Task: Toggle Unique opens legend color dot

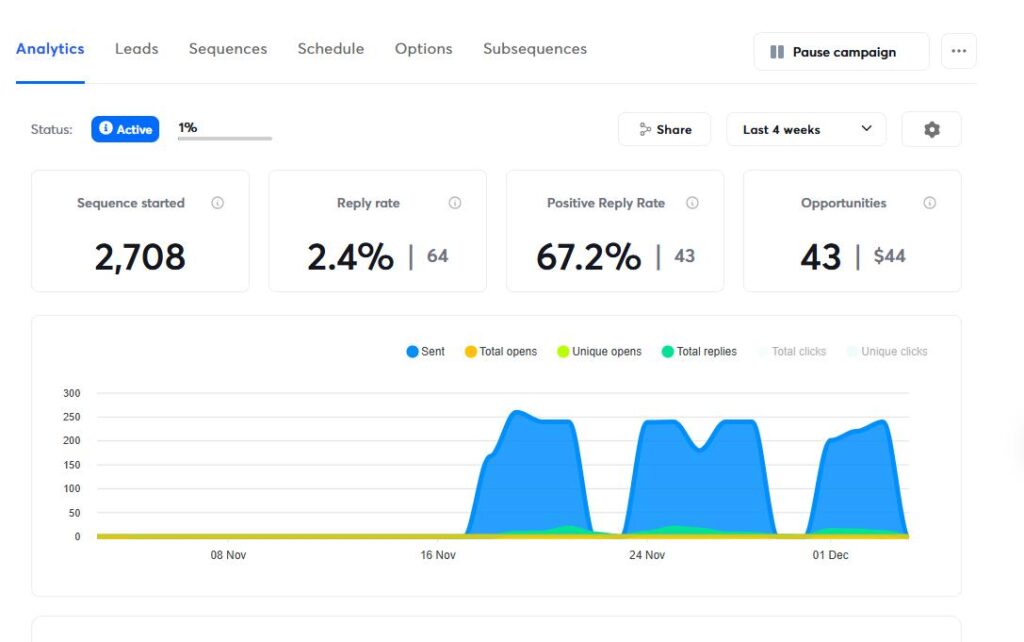Action: (563, 352)
